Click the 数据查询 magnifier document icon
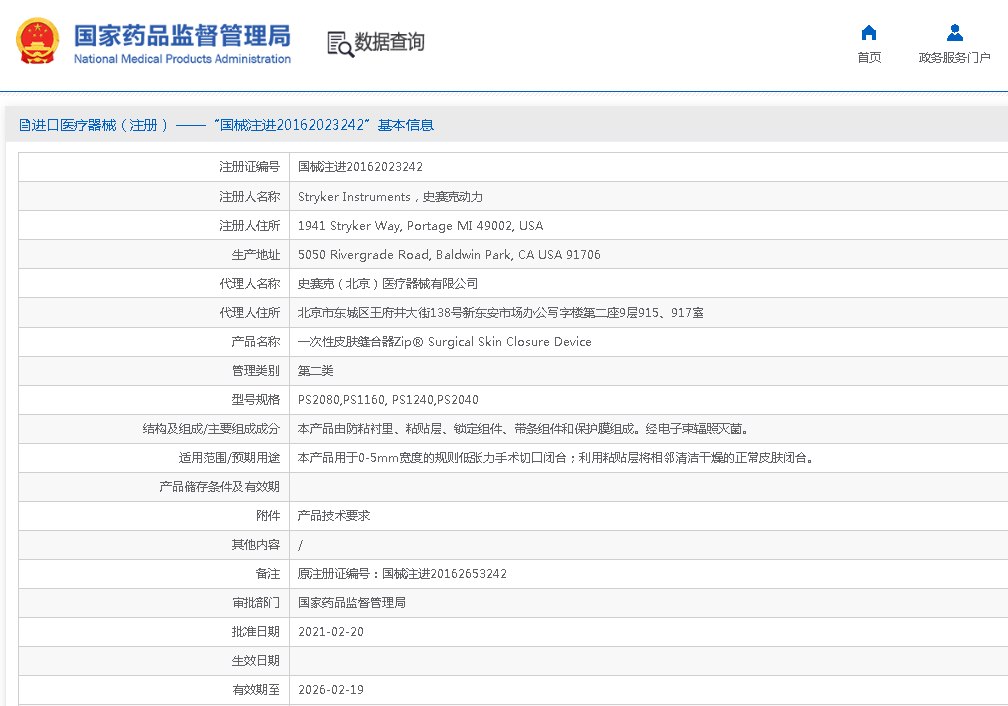The height and width of the screenshot is (706, 1008). [x=340, y=43]
